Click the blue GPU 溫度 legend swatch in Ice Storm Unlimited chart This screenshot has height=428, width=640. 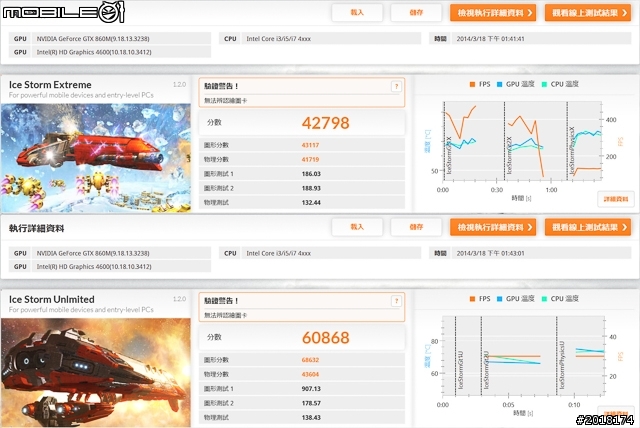[499, 299]
